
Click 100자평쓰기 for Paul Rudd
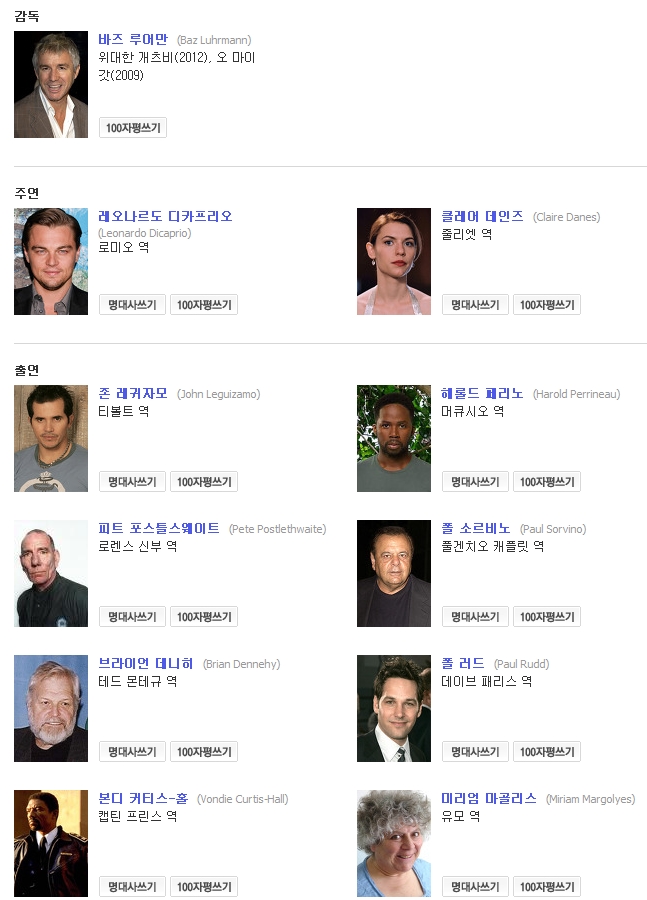pyautogui.click(x=547, y=751)
